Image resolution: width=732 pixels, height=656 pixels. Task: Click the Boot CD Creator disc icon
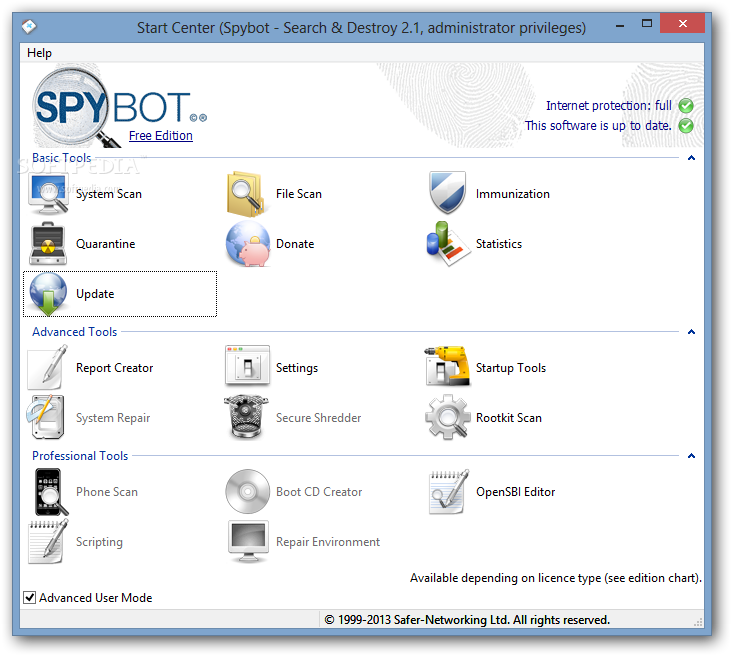click(247, 492)
